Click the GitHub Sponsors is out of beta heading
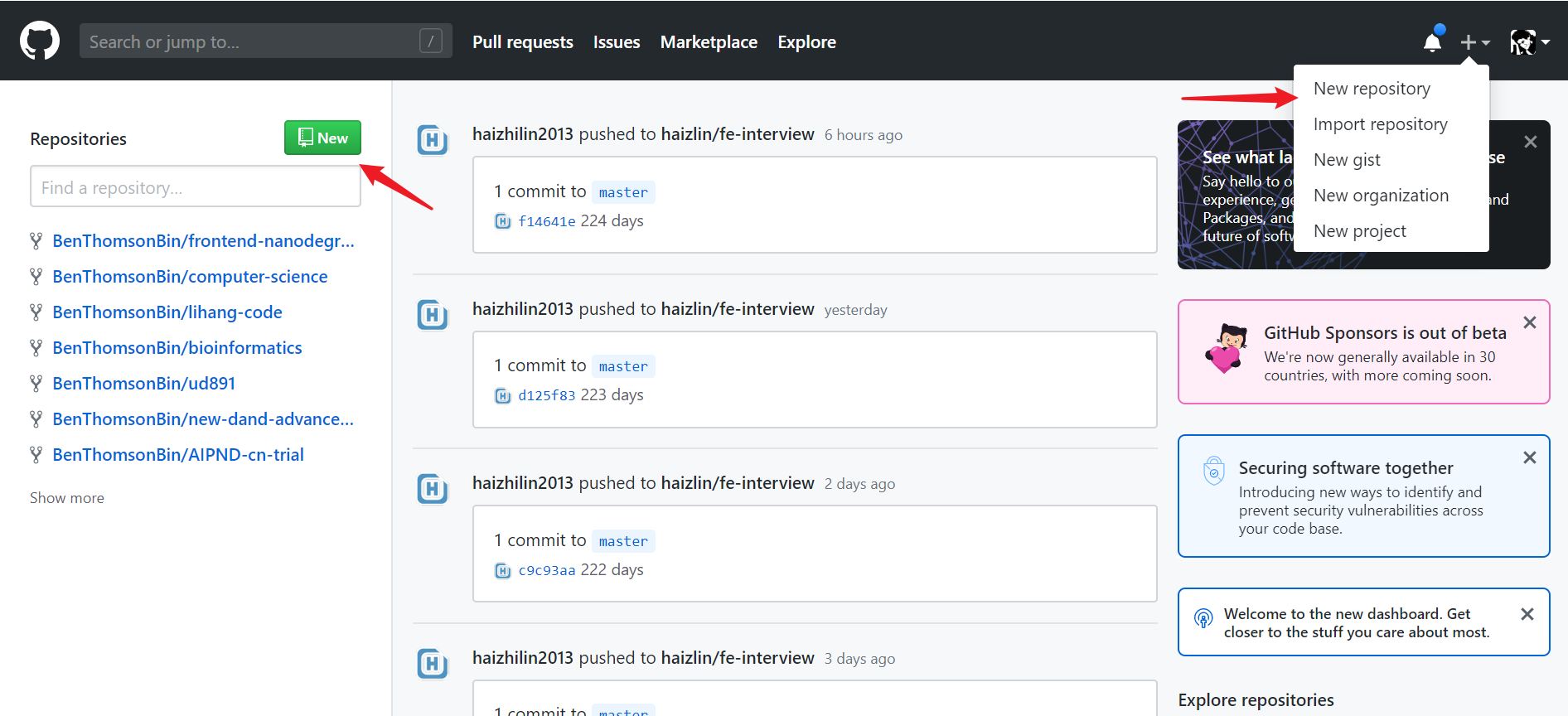This screenshot has height=716, width=1568. pyautogui.click(x=1385, y=333)
